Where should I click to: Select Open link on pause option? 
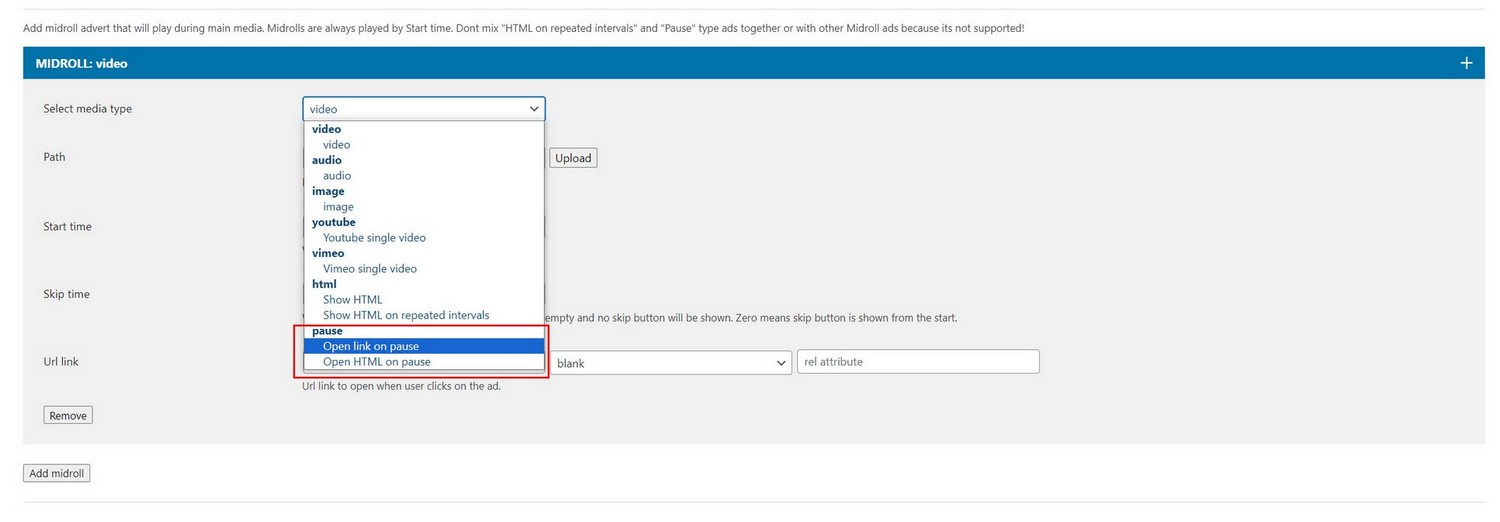[371, 346]
